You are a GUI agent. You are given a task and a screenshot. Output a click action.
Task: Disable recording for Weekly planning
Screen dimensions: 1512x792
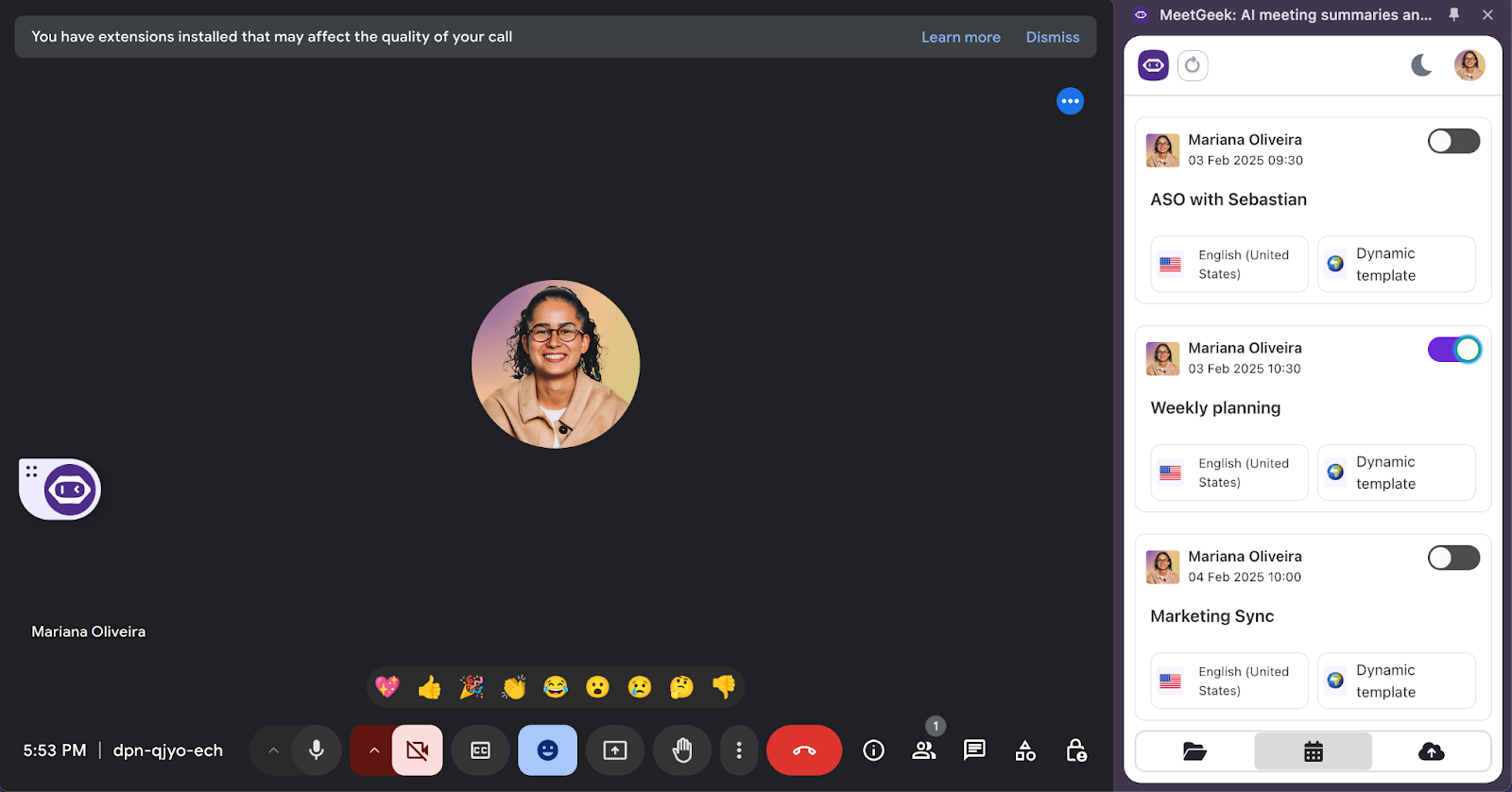pyautogui.click(x=1453, y=350)
